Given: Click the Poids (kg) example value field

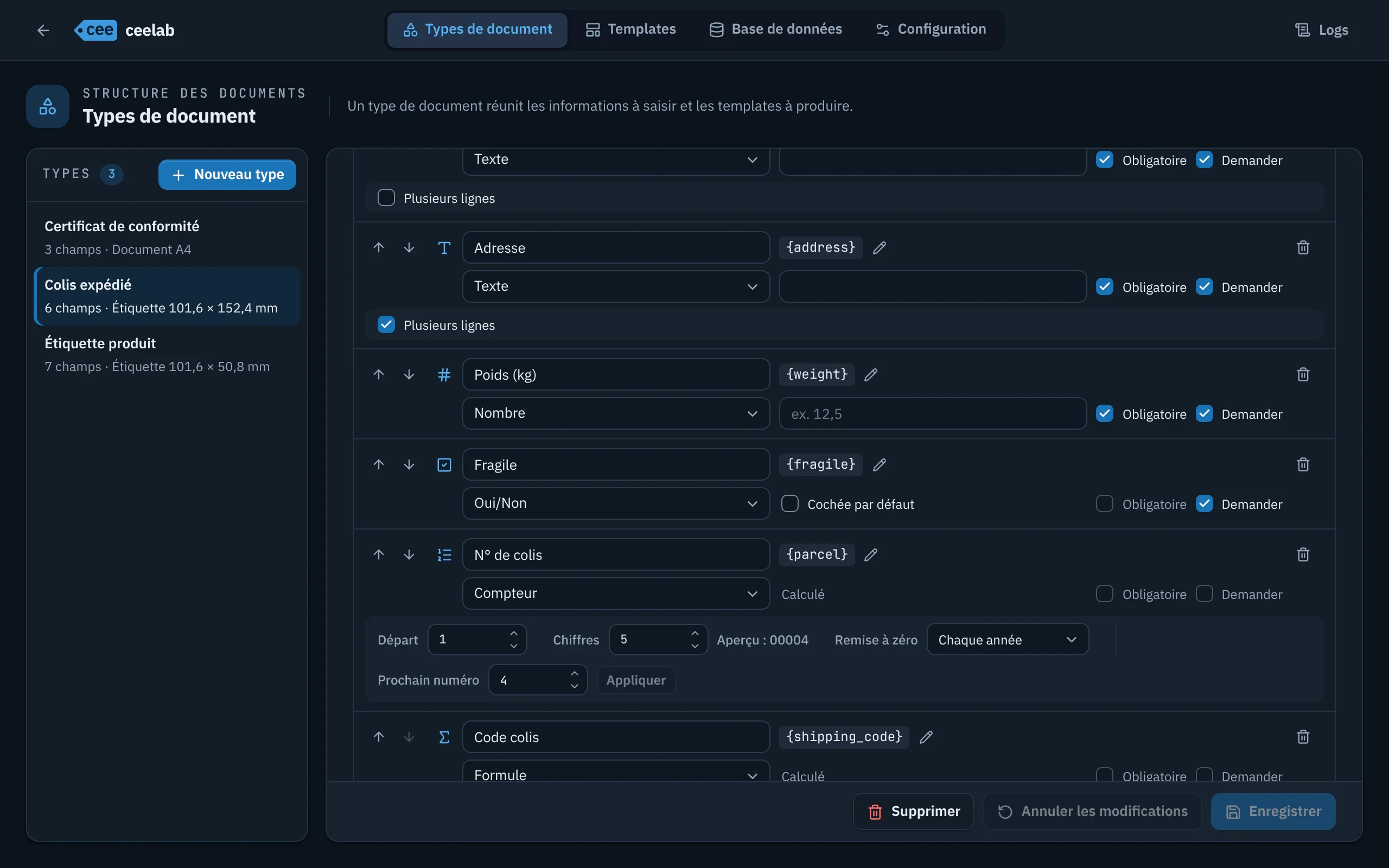Looking at the screenshot, I should click(933, 413).
